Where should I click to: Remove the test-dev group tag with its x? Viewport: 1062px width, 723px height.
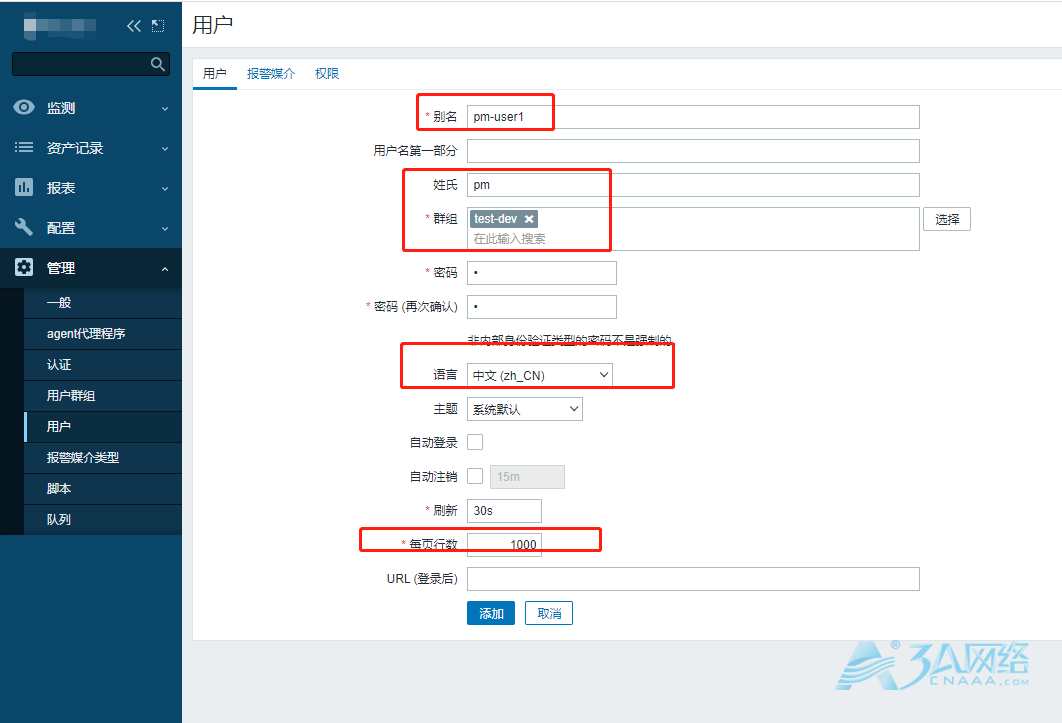coord(529,219)
